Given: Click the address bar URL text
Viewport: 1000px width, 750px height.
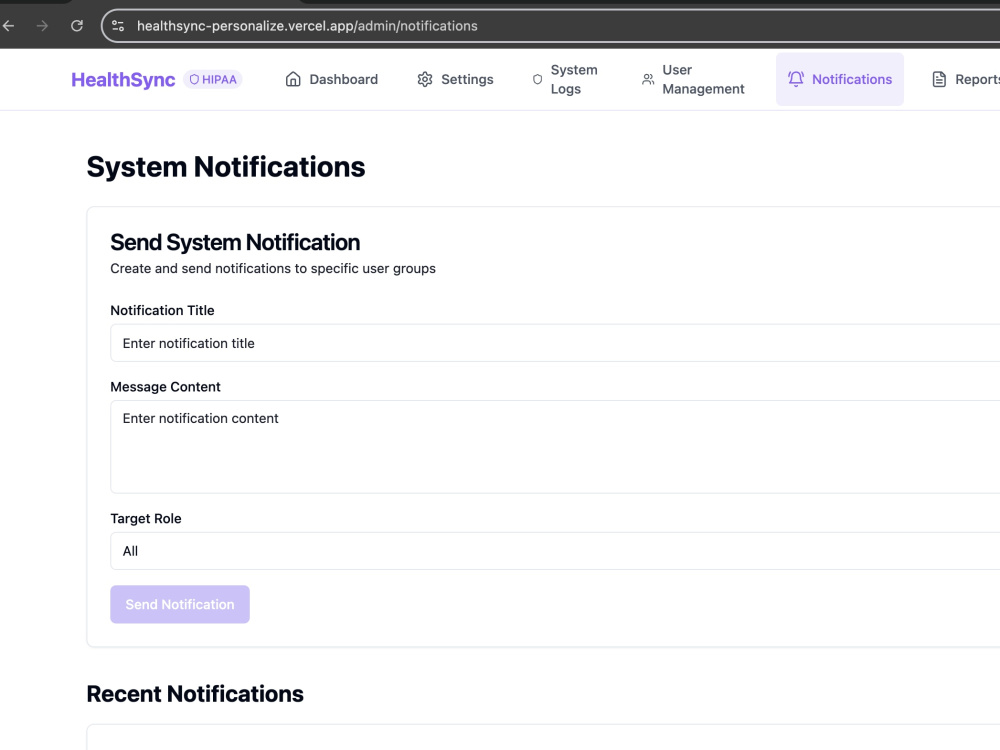Looking at the screenshot, I should point(307,26).
